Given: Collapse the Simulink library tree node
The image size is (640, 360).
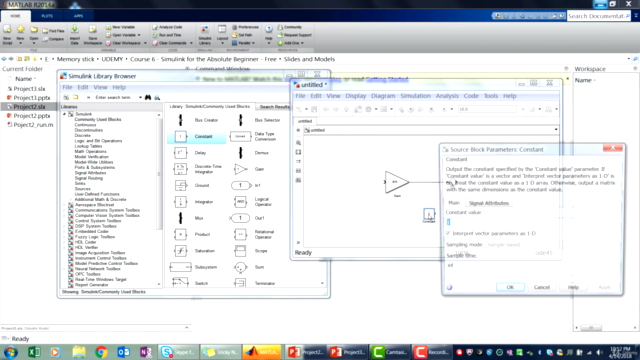Looking at the screenshot, I should coord(64,114).
